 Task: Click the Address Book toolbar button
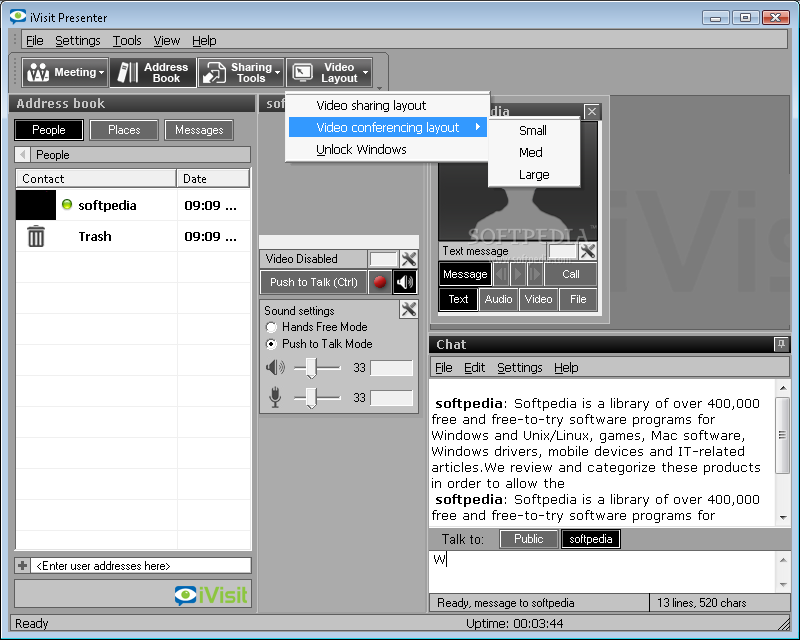pos(153,72)
